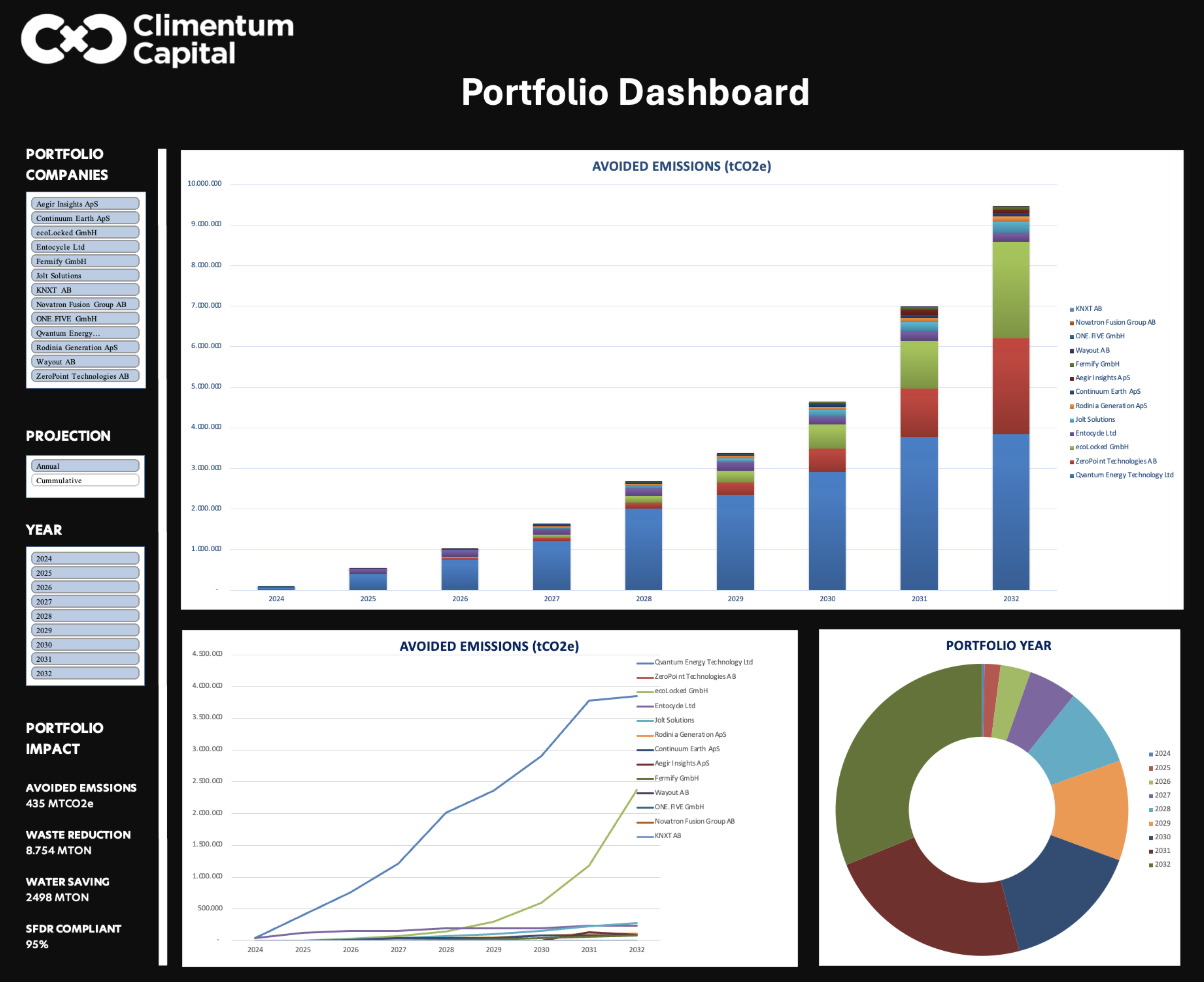Click Quantum Energy Technology Ltd line chart legend entry
The height and width of the screenshot is (982, 1204).
(x=695, y=662)
